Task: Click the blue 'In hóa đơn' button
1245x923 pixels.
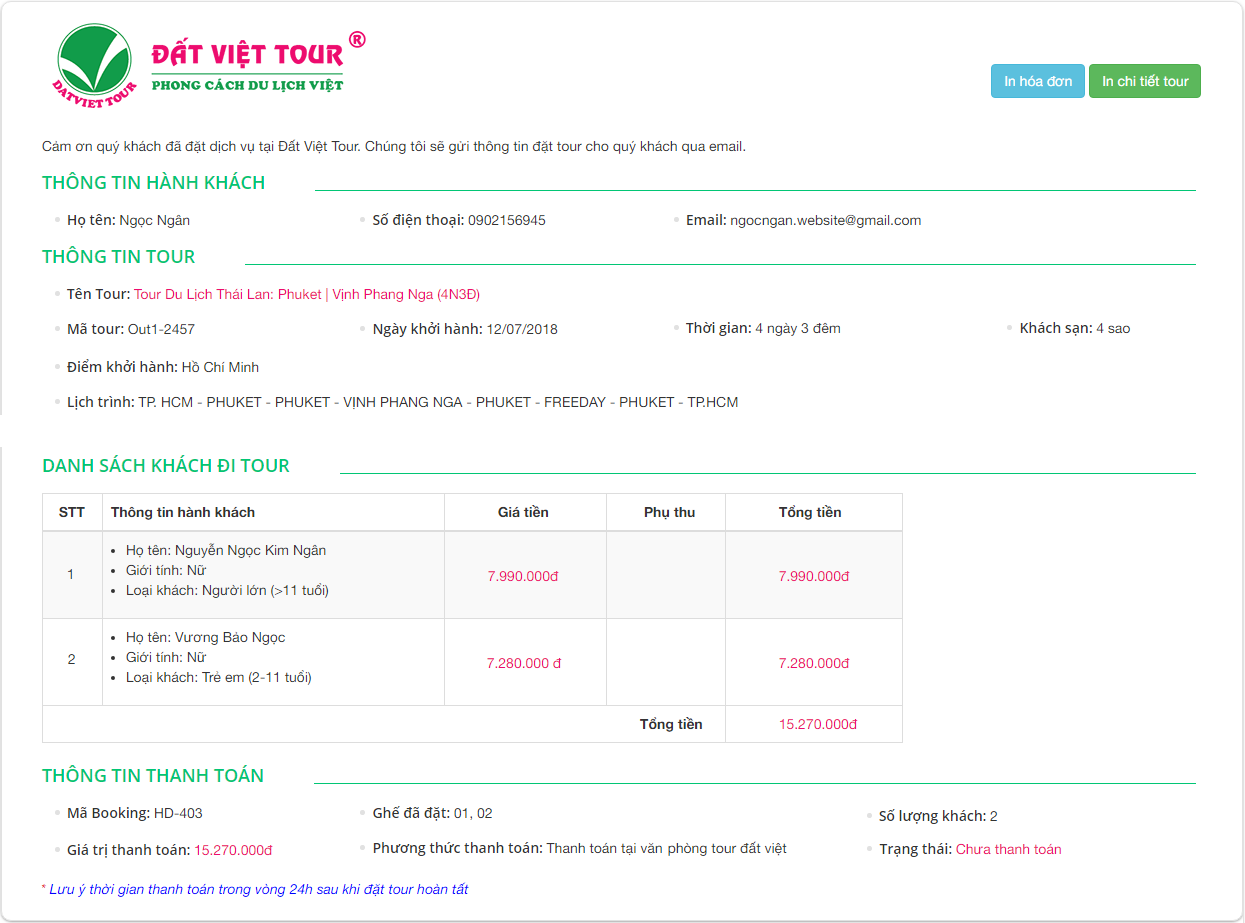Action: tap(1038, 81)
